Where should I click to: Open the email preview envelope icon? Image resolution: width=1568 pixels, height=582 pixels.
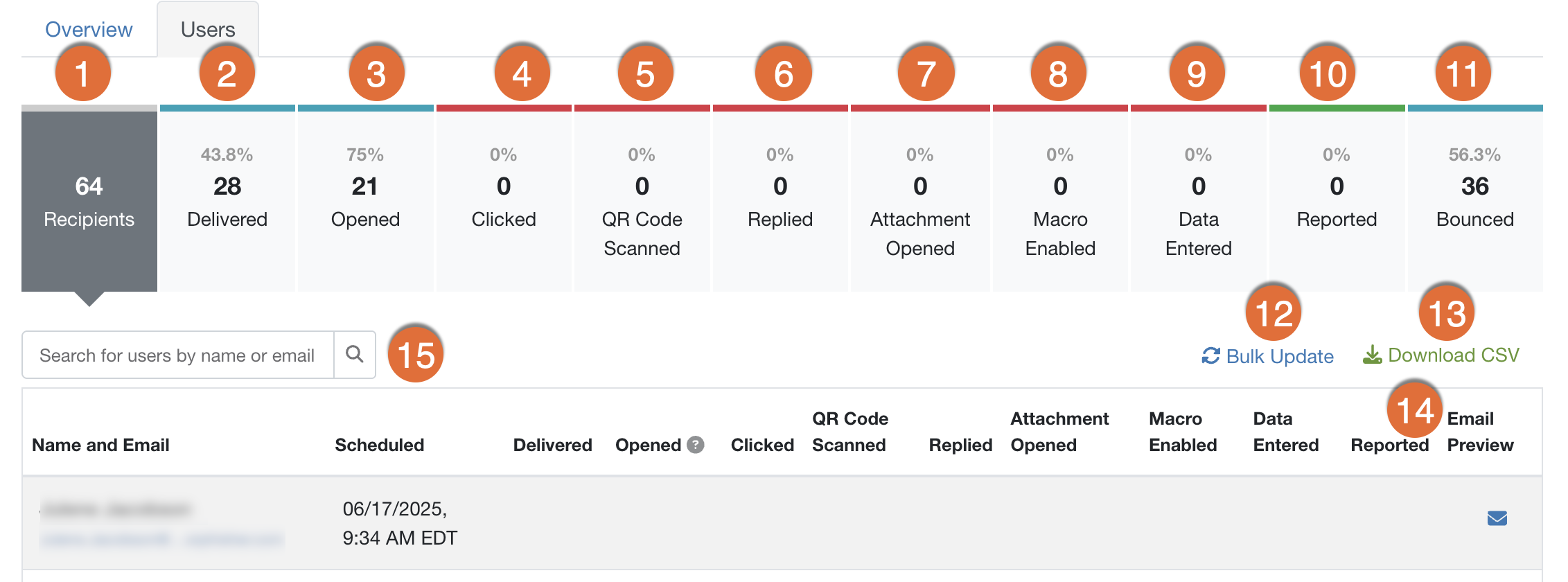pos(1497,518)
